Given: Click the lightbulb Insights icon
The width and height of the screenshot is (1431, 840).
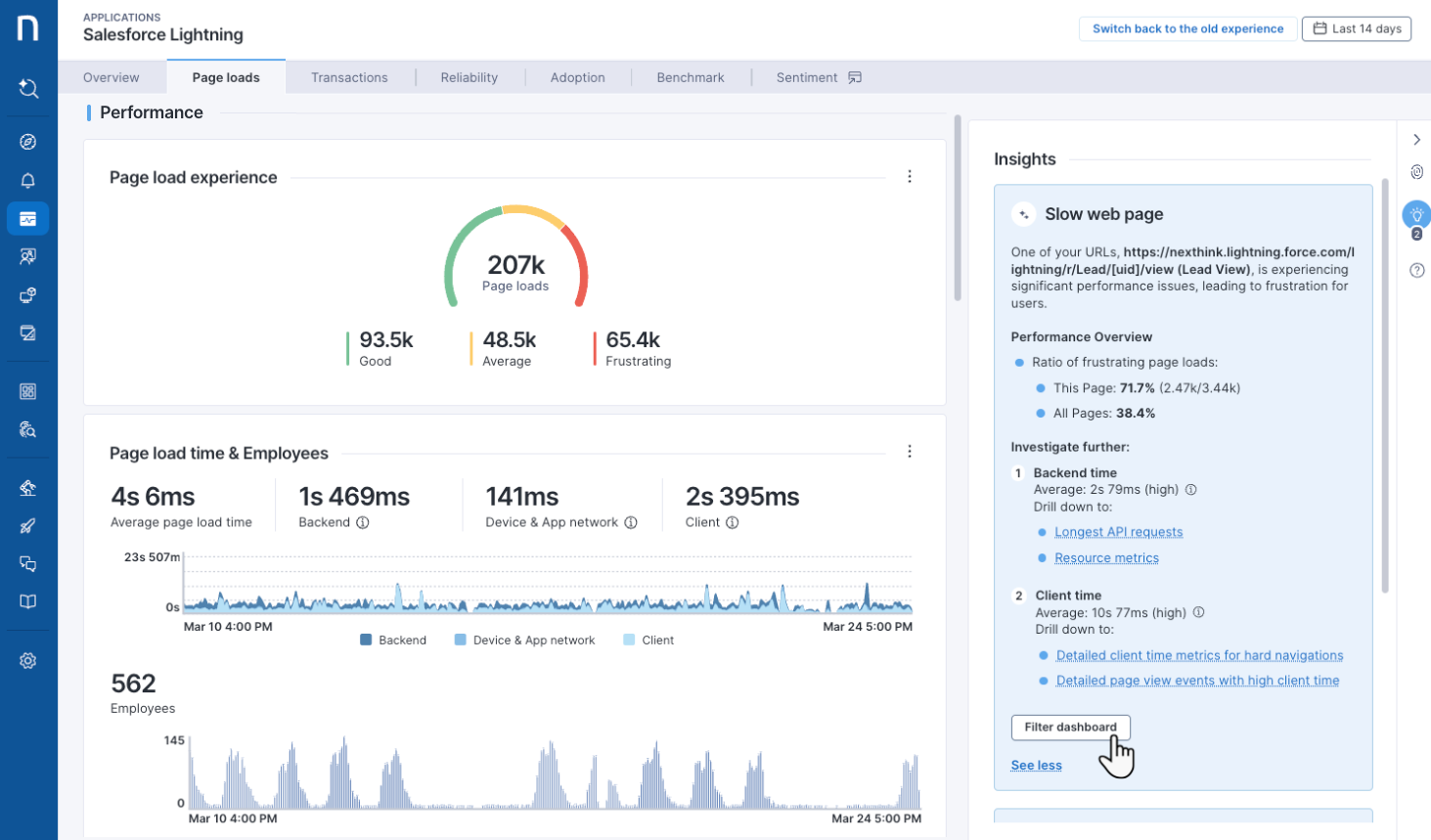Looking at the screenshot, I should [x=1416, y=214].
